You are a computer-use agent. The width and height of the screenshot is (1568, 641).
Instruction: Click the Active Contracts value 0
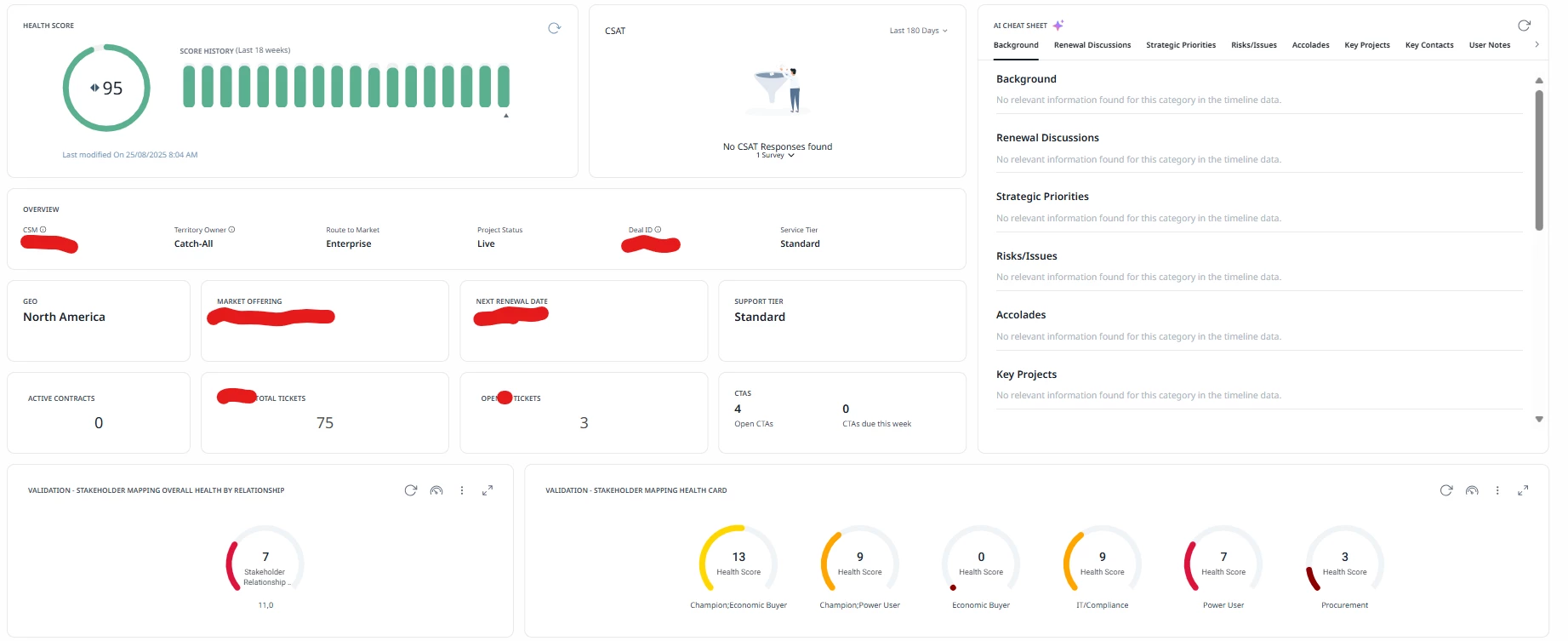click(x=99, y=423)
